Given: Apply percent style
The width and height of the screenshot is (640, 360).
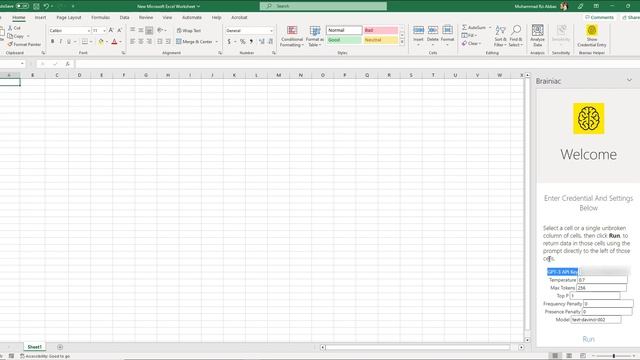Looking at the screenshot, I should [242, 42].
